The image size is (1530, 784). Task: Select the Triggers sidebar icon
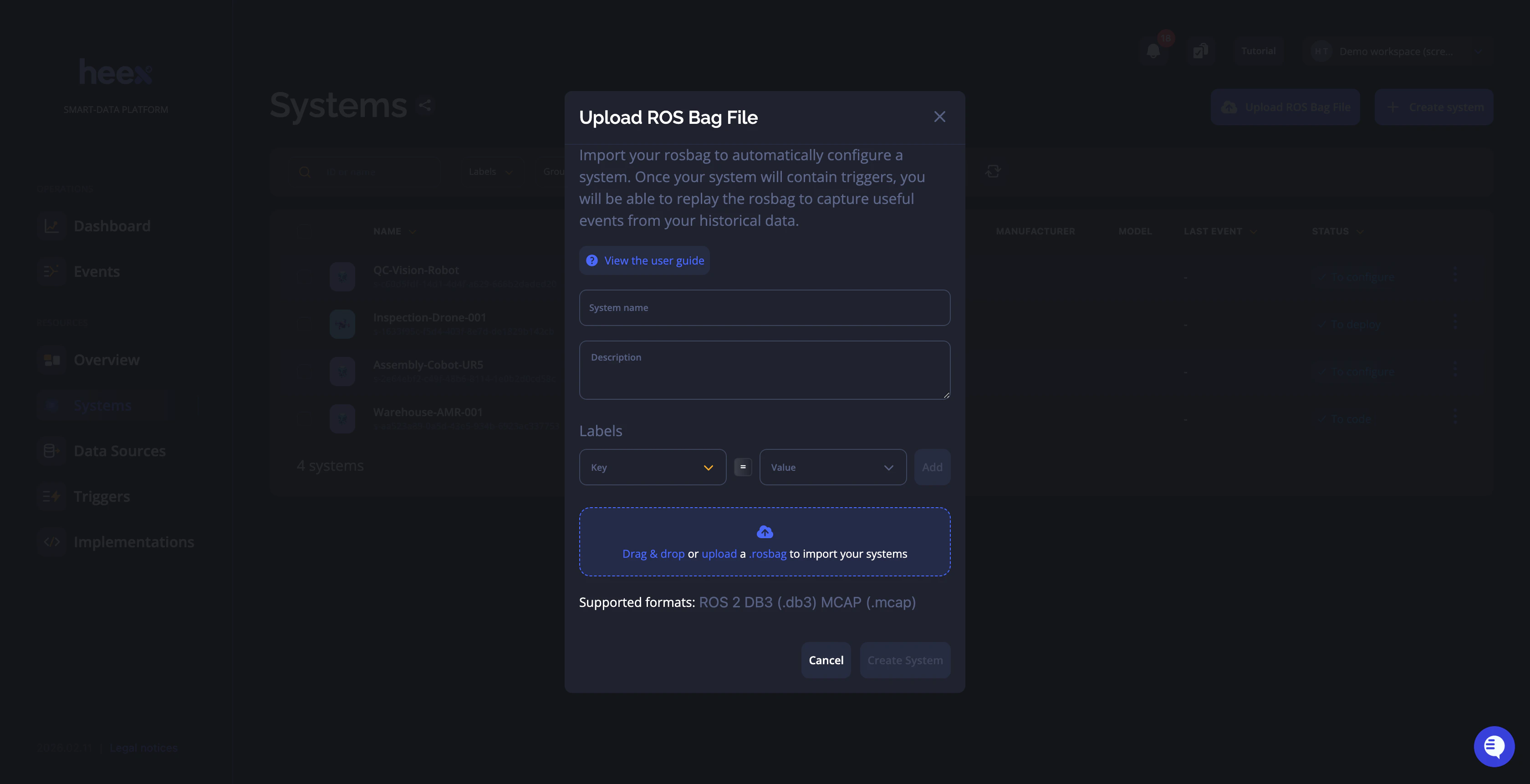51,496
